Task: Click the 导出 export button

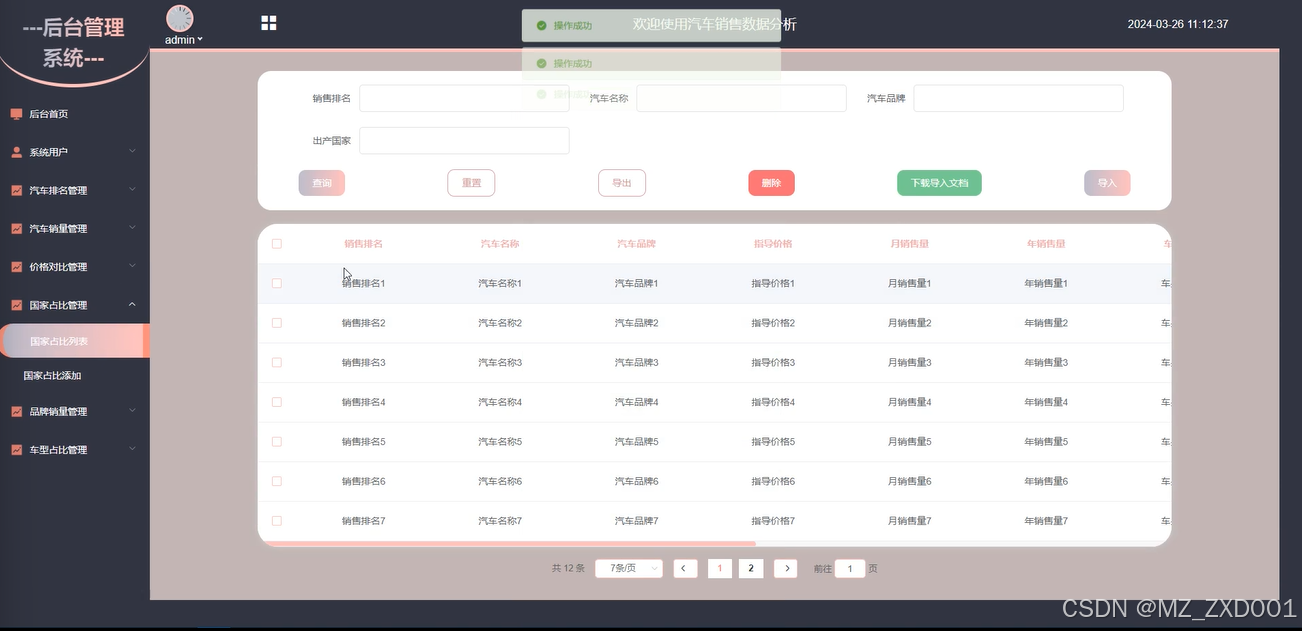Action: [622, 183]
